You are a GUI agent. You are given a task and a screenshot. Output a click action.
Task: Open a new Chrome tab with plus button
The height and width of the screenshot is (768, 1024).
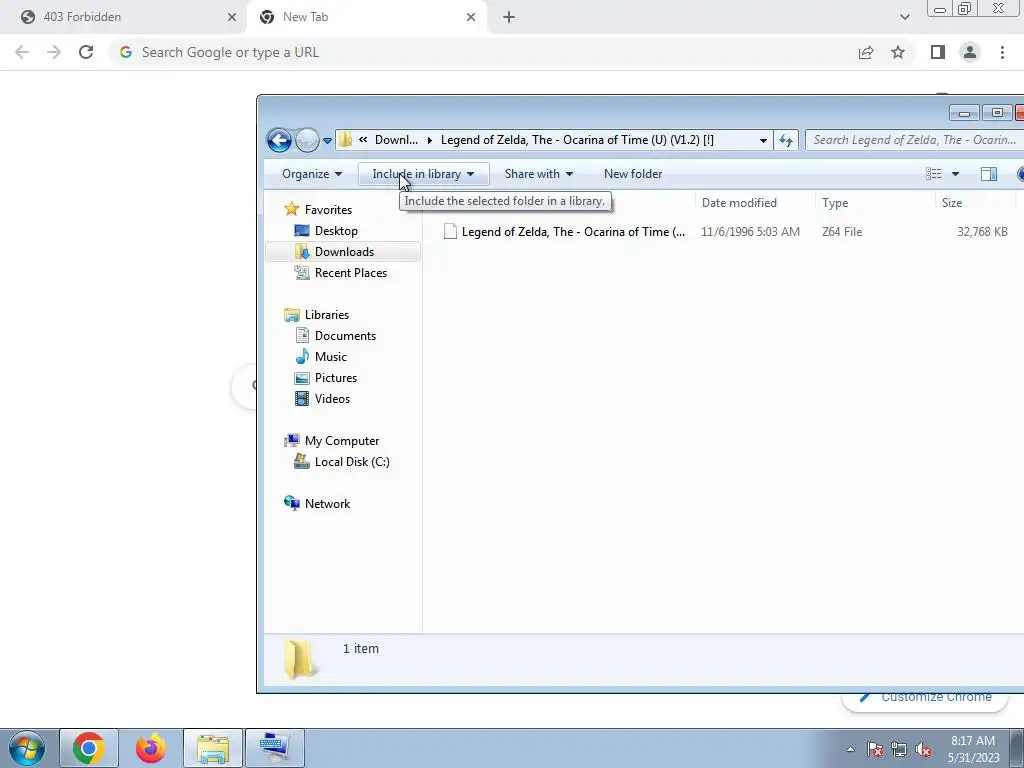coord(509,17)
